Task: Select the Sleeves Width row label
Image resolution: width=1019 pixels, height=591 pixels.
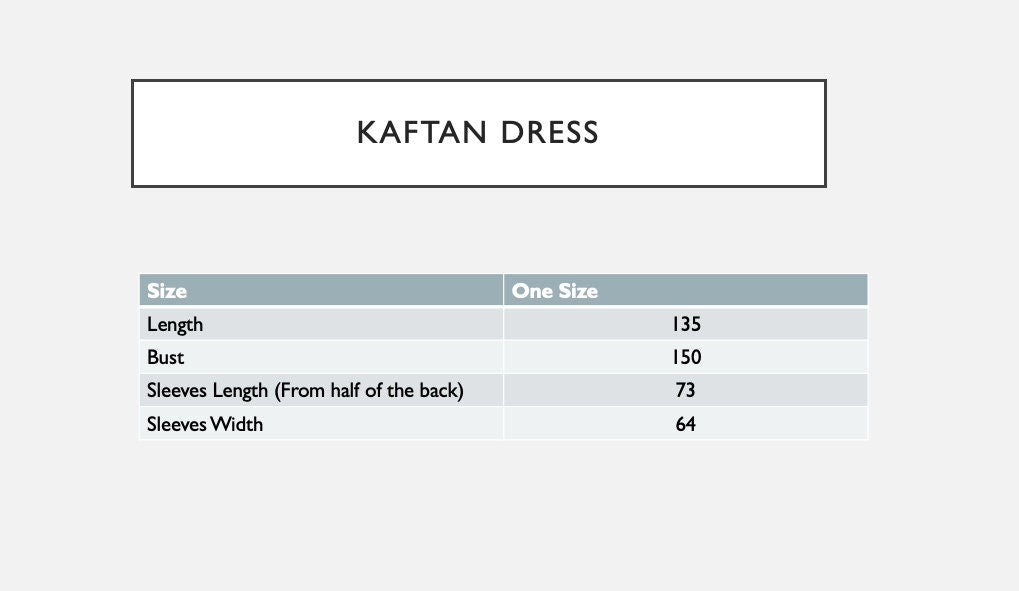Action: [205, 424]
